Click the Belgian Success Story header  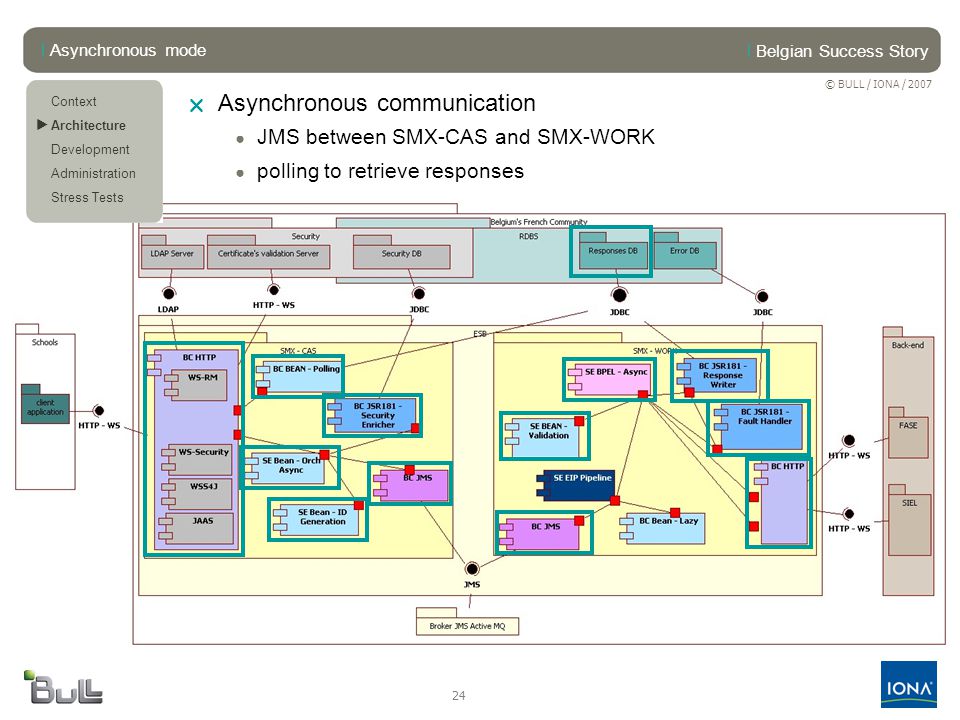(x=842, y=51)
